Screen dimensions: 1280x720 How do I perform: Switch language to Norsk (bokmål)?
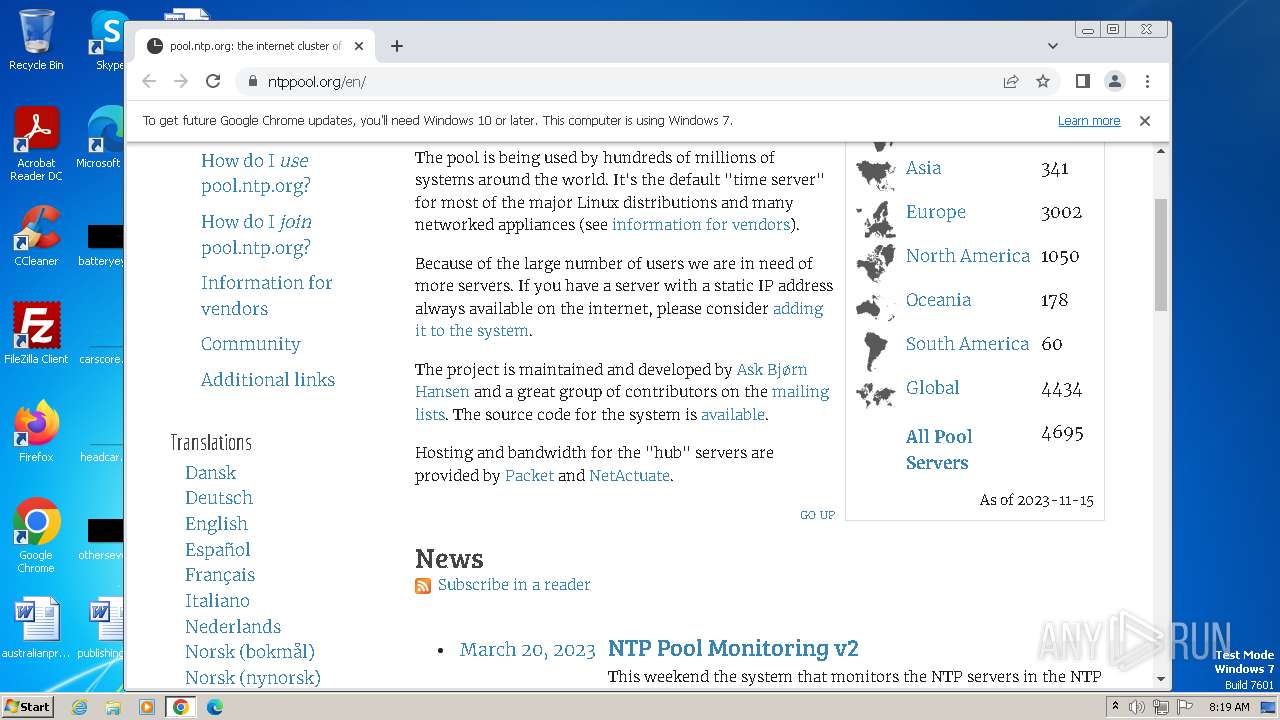click(250, 652)
